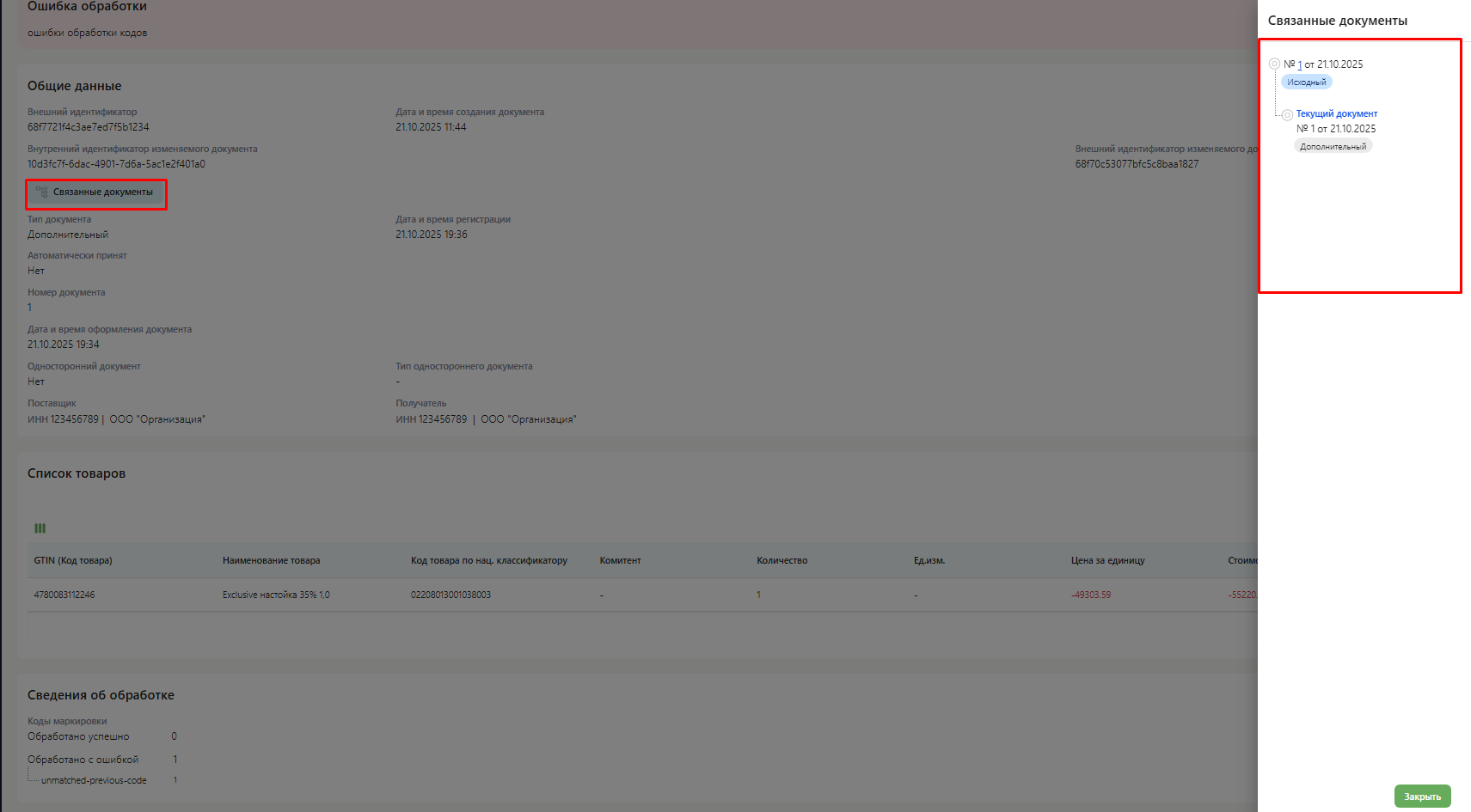Click the circle node beside Текущий документ

(x=1287, y=114)
